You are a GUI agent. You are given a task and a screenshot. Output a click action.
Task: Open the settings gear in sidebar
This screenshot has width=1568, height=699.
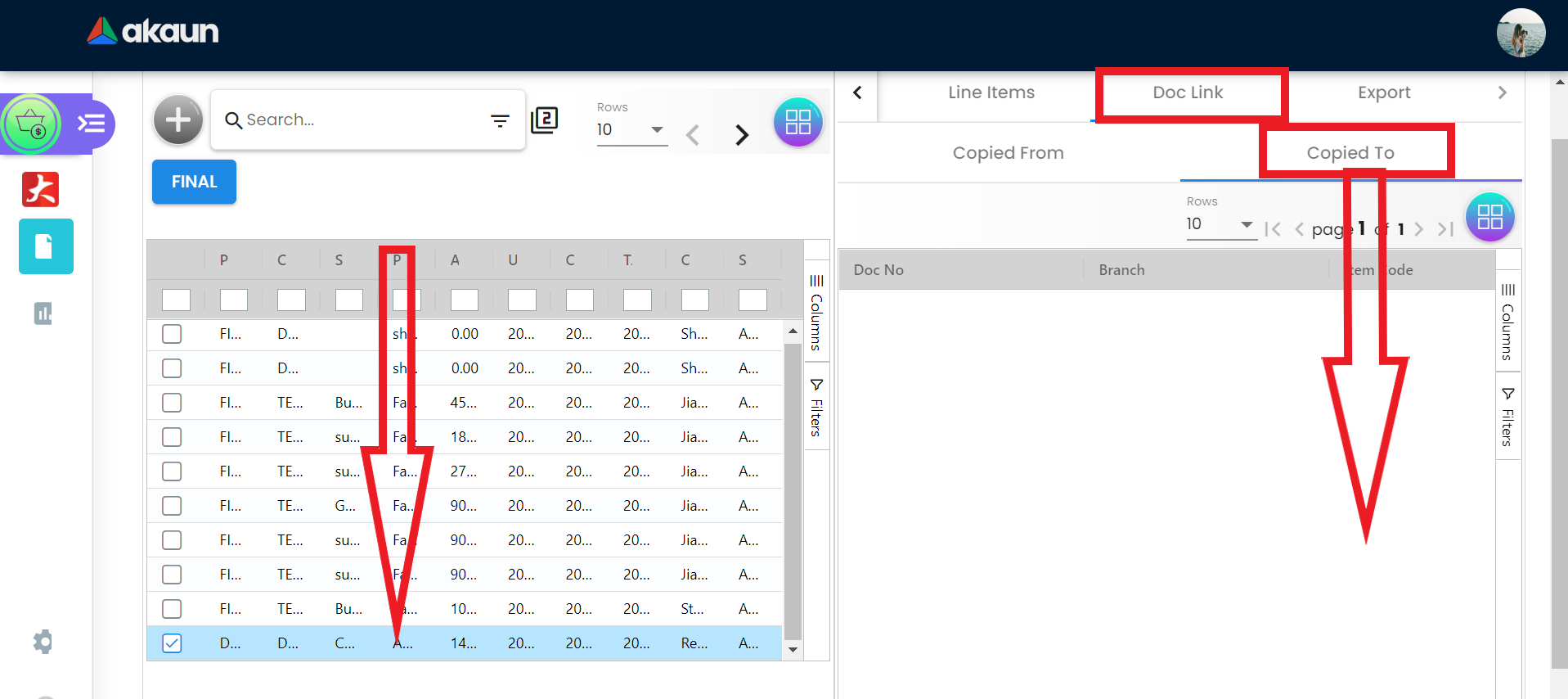pyautogui.click(x=43, y=642)
